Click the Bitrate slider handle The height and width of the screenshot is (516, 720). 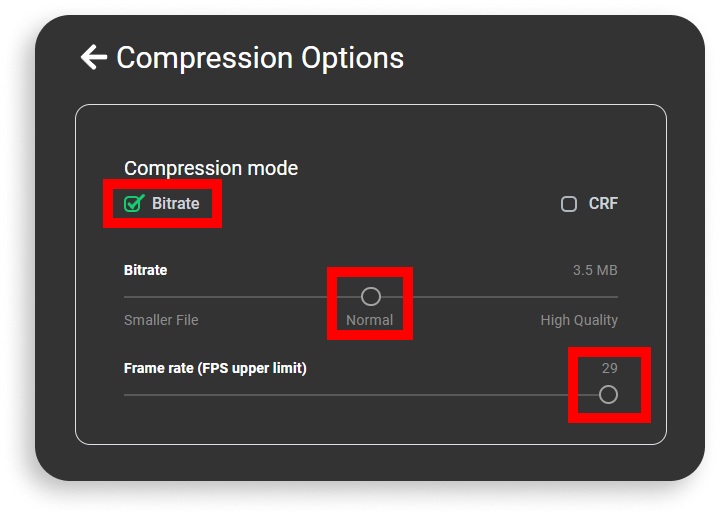[371, 297]
